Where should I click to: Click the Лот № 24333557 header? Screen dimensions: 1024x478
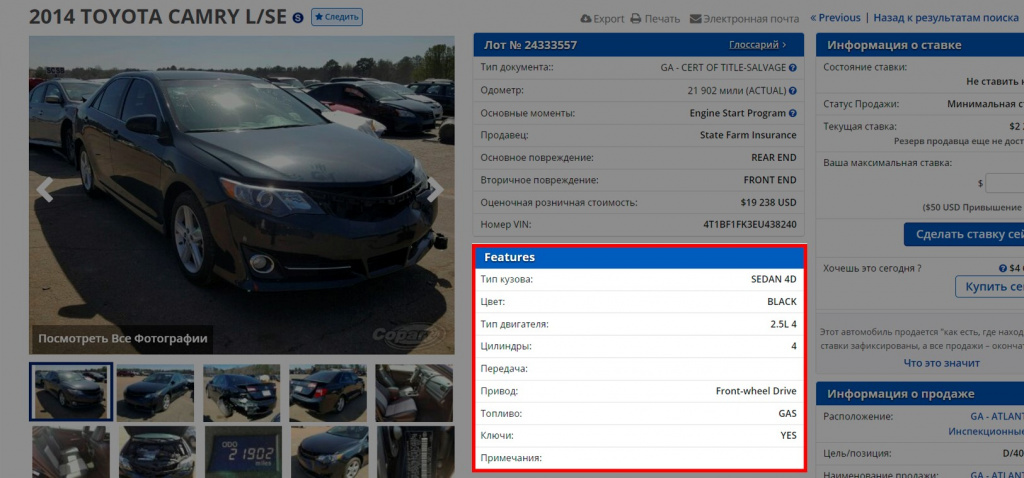530,45
